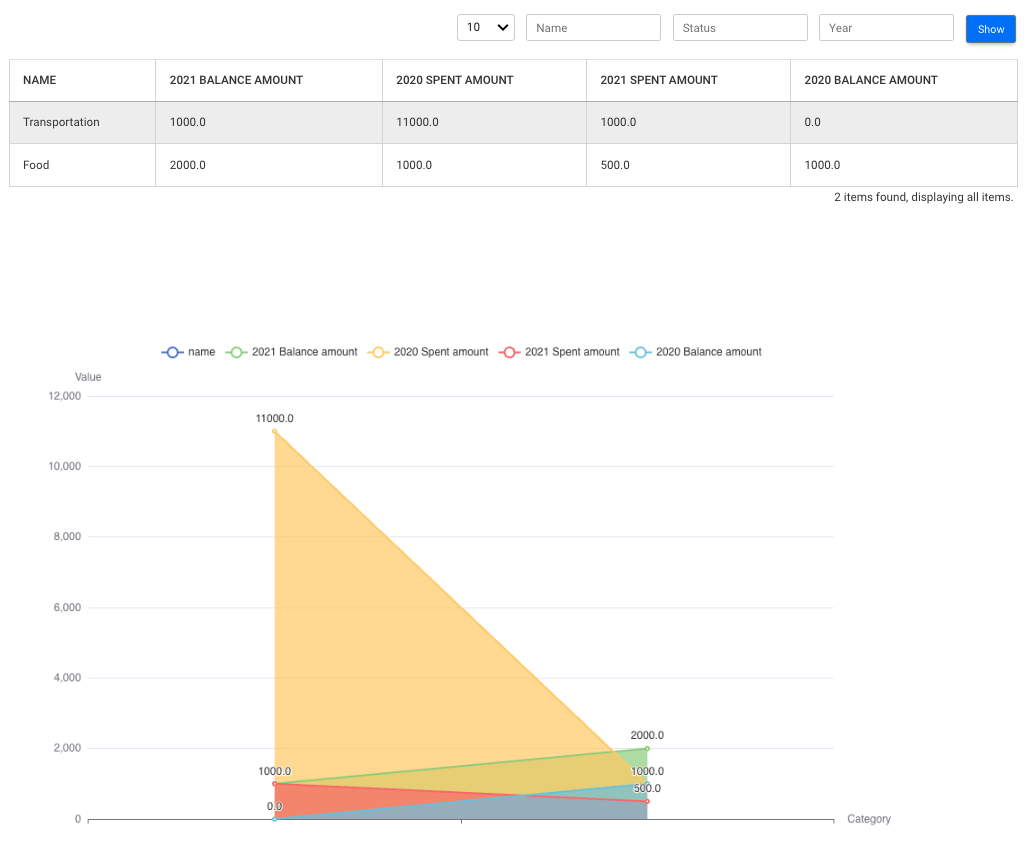Toggle the 'name' series legend marker
The height and width of the screenshot is (846, 1031).
pyautogui.click(x=172, y=352)
